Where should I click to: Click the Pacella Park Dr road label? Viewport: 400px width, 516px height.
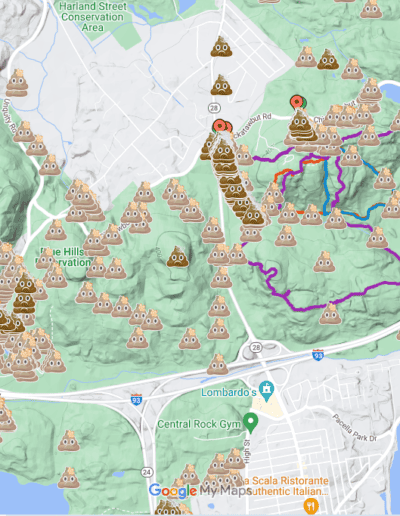click(x=355, y=428)
